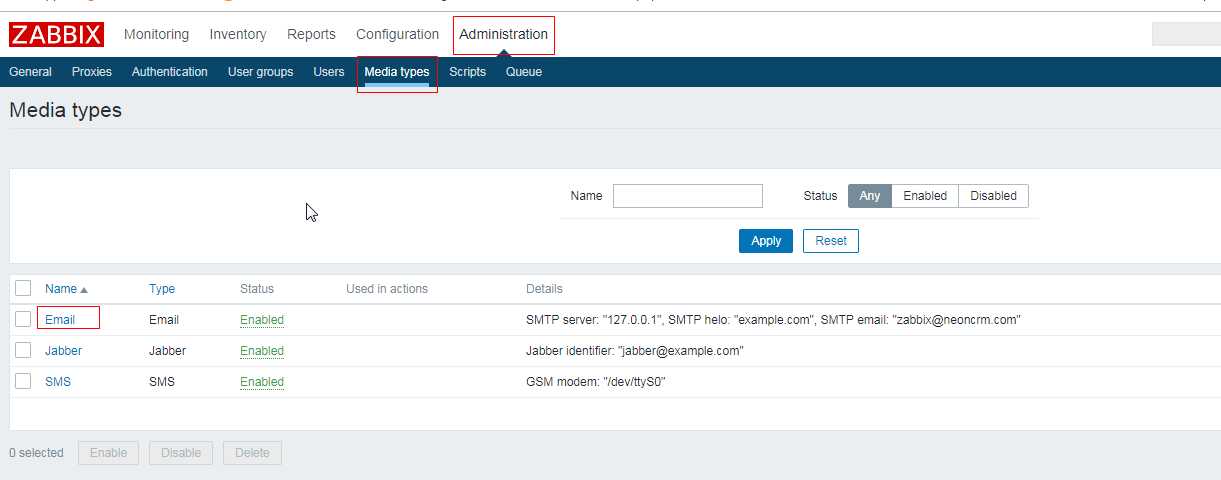This screenshot has width=1221, height=480.
Task: Toggle Enabled status of SMS
Action: coord(262,382)
